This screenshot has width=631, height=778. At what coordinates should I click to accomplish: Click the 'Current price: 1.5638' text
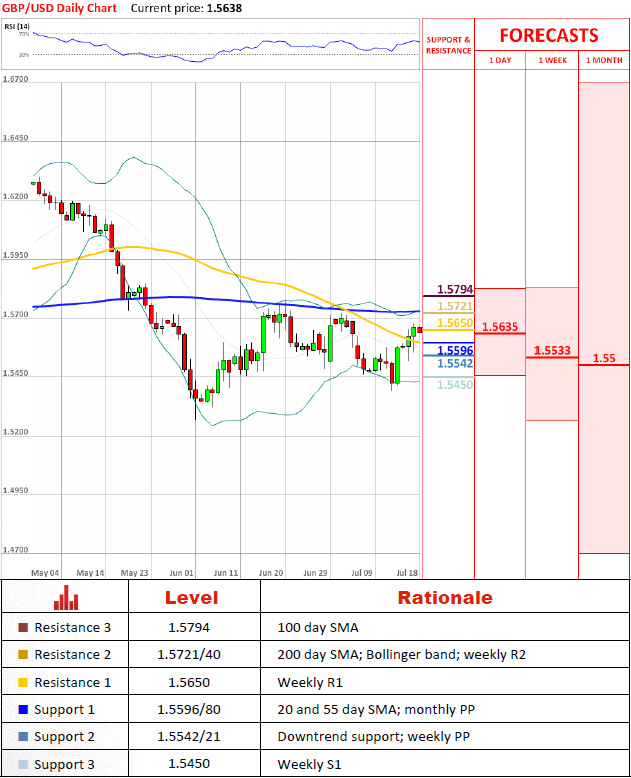[187, 8]
